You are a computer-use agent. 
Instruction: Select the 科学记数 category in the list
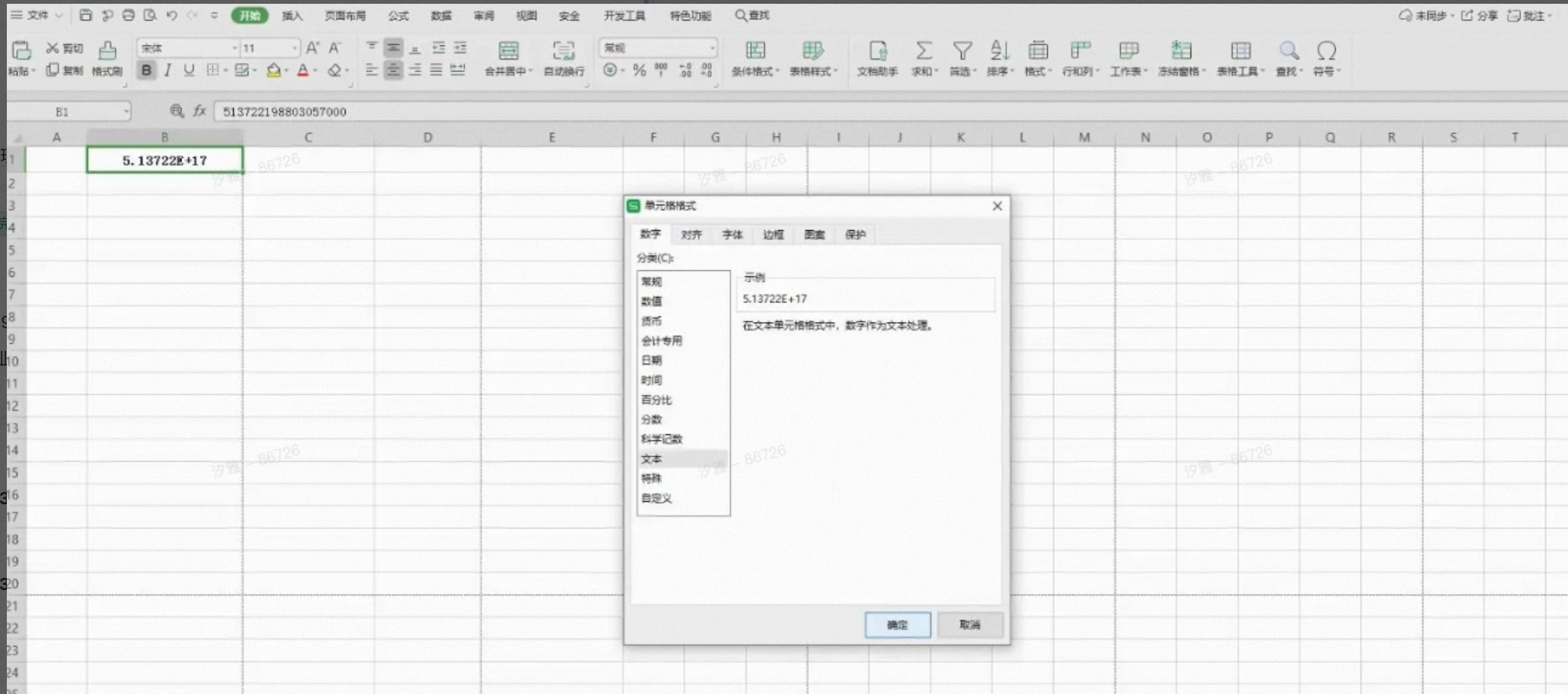tap(682, 439)
